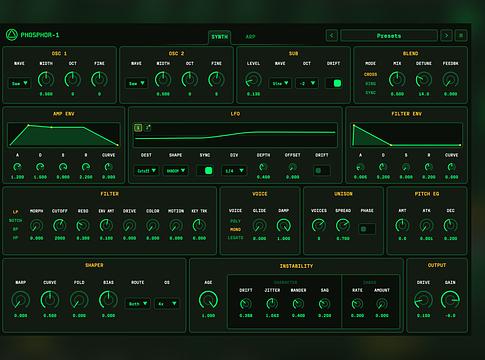Click the Shaper fold knob
Image resolution: width=485 pixels, height=360 pixels.
coord(79,300)
